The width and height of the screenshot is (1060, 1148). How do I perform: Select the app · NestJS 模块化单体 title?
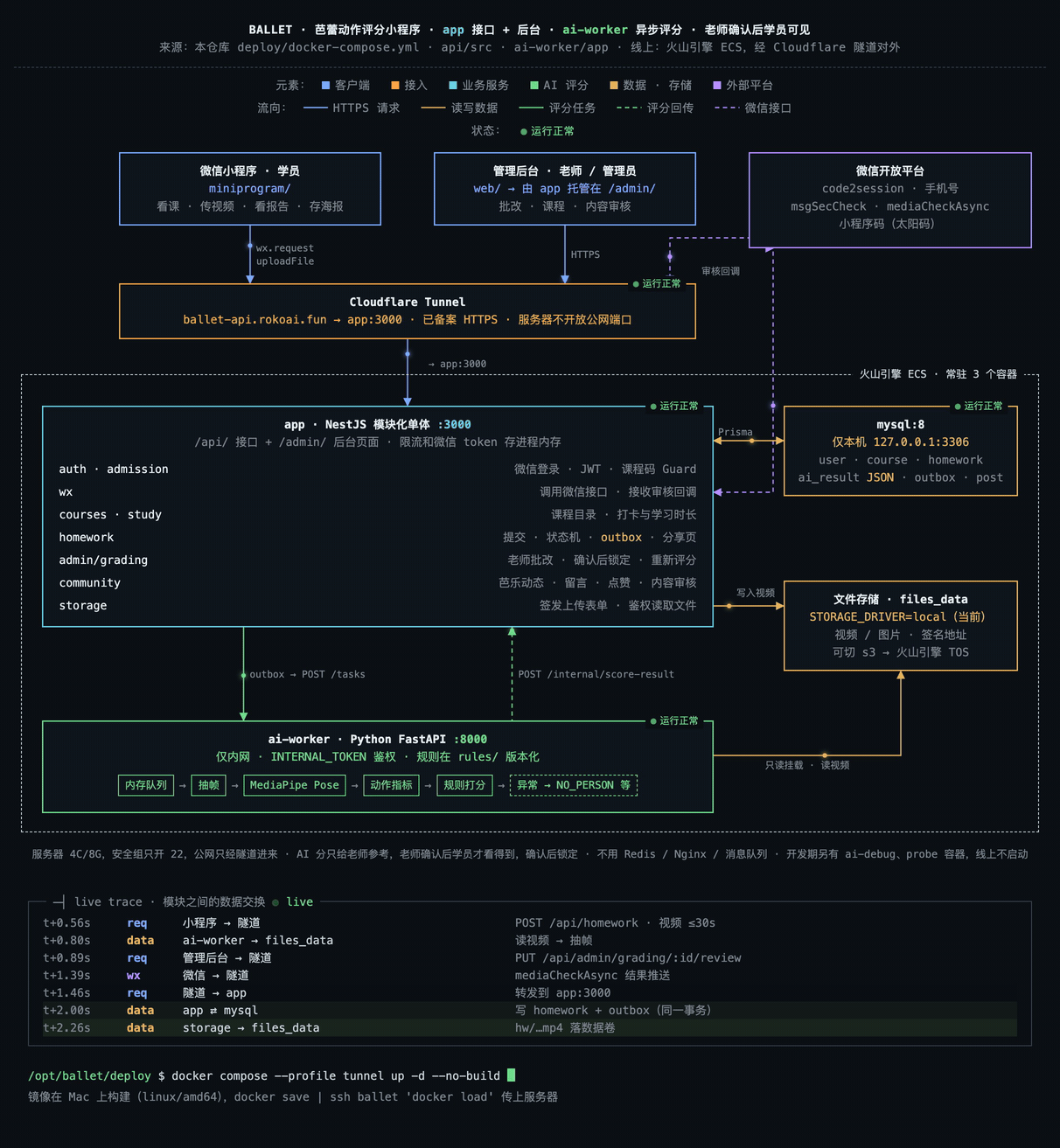click(x=378, y=424)
